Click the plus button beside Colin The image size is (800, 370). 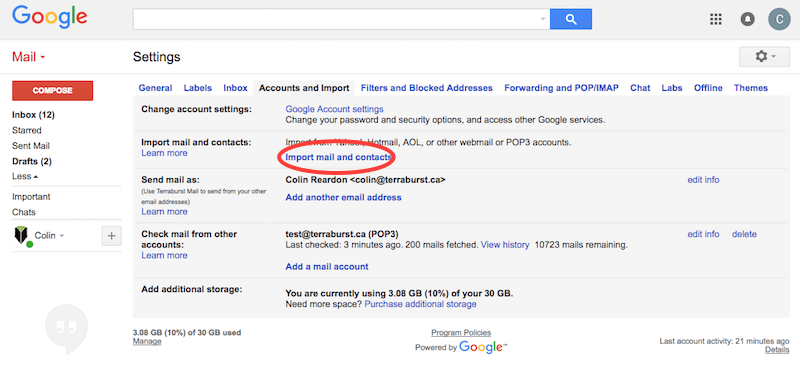click(x=112, y=236)
